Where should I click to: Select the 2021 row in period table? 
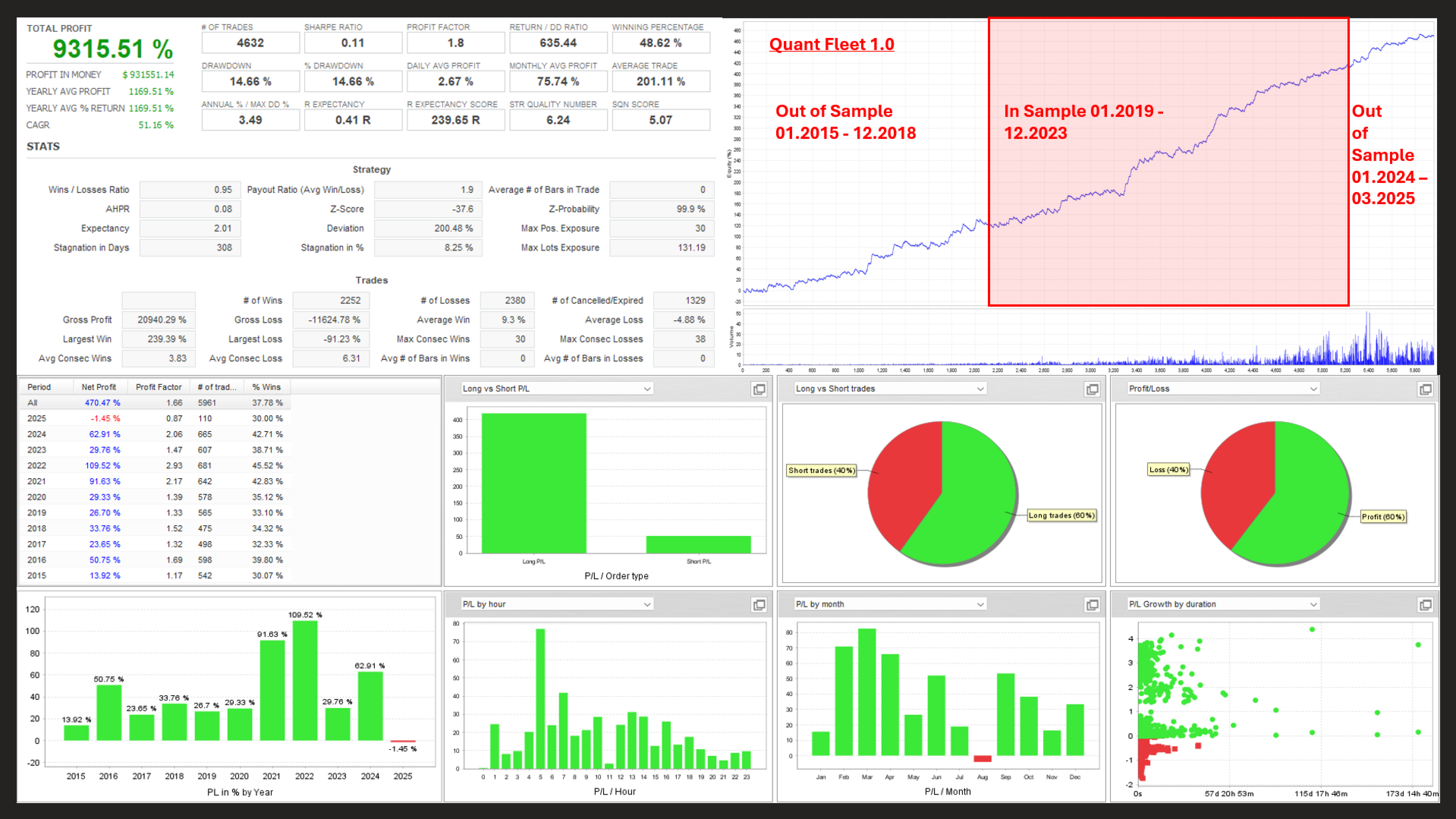tap(155, 481)
